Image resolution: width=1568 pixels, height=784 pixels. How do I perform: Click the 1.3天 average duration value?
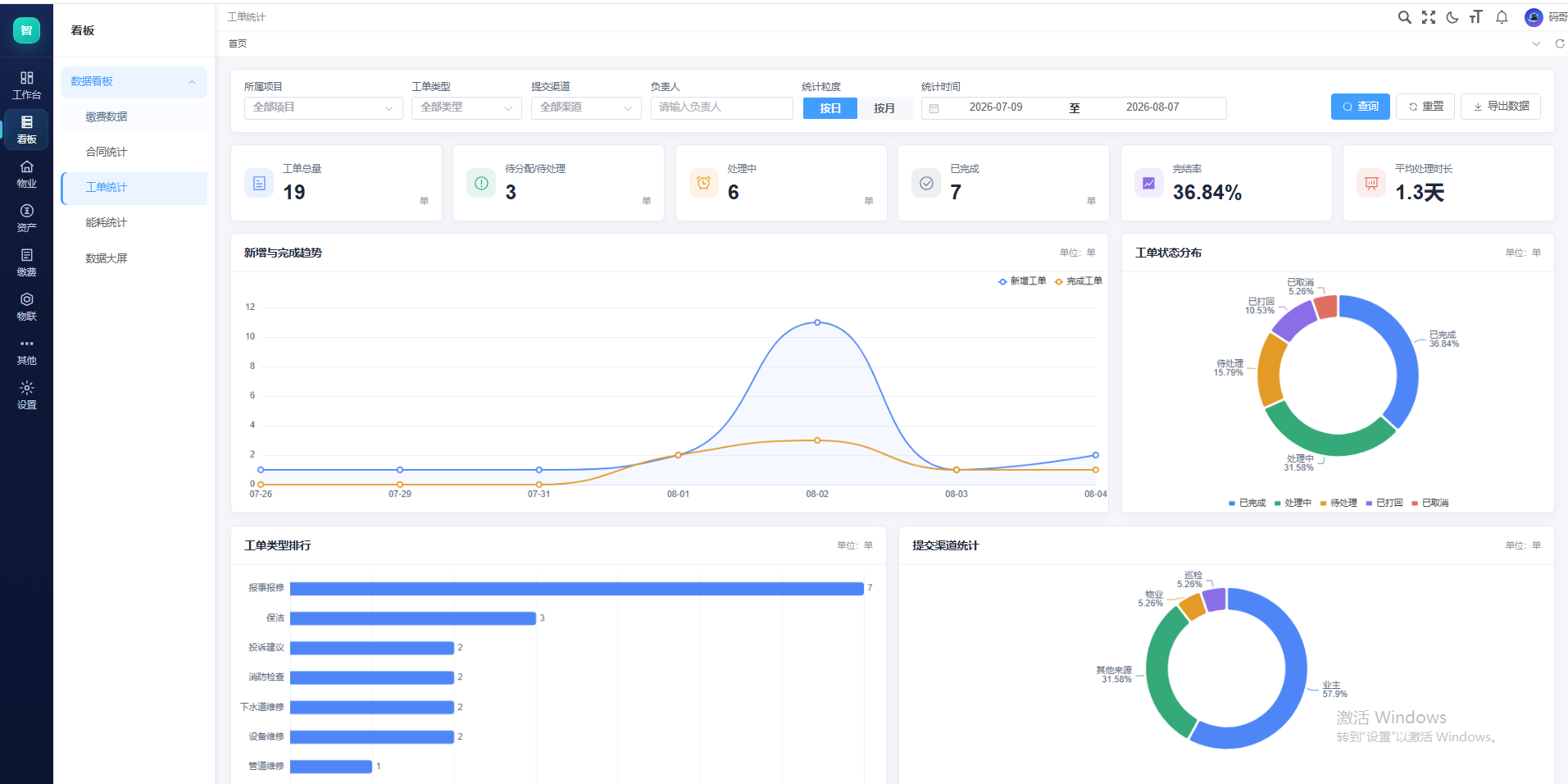coord(1420,193)
